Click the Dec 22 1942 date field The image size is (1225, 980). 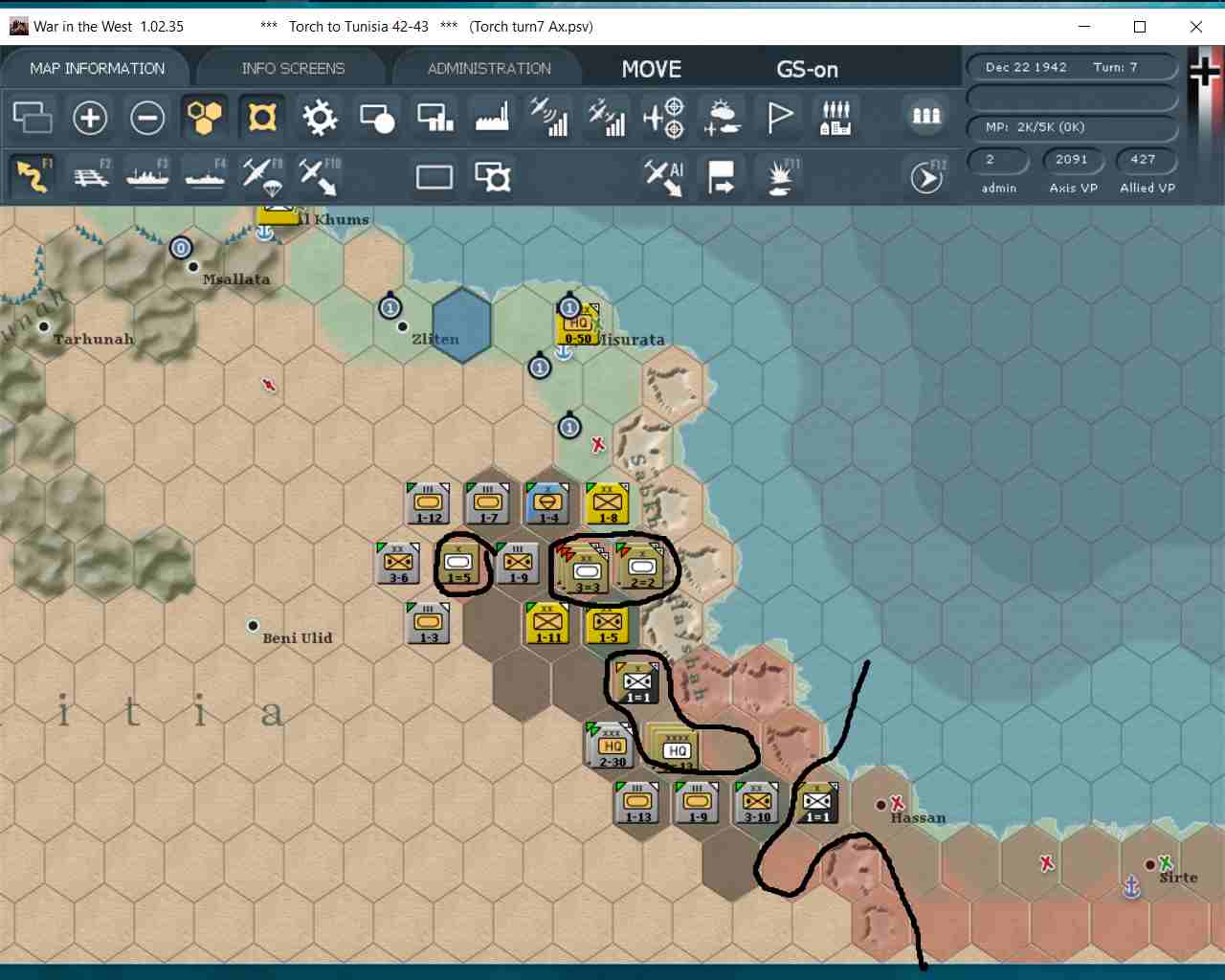point(1072,67)
